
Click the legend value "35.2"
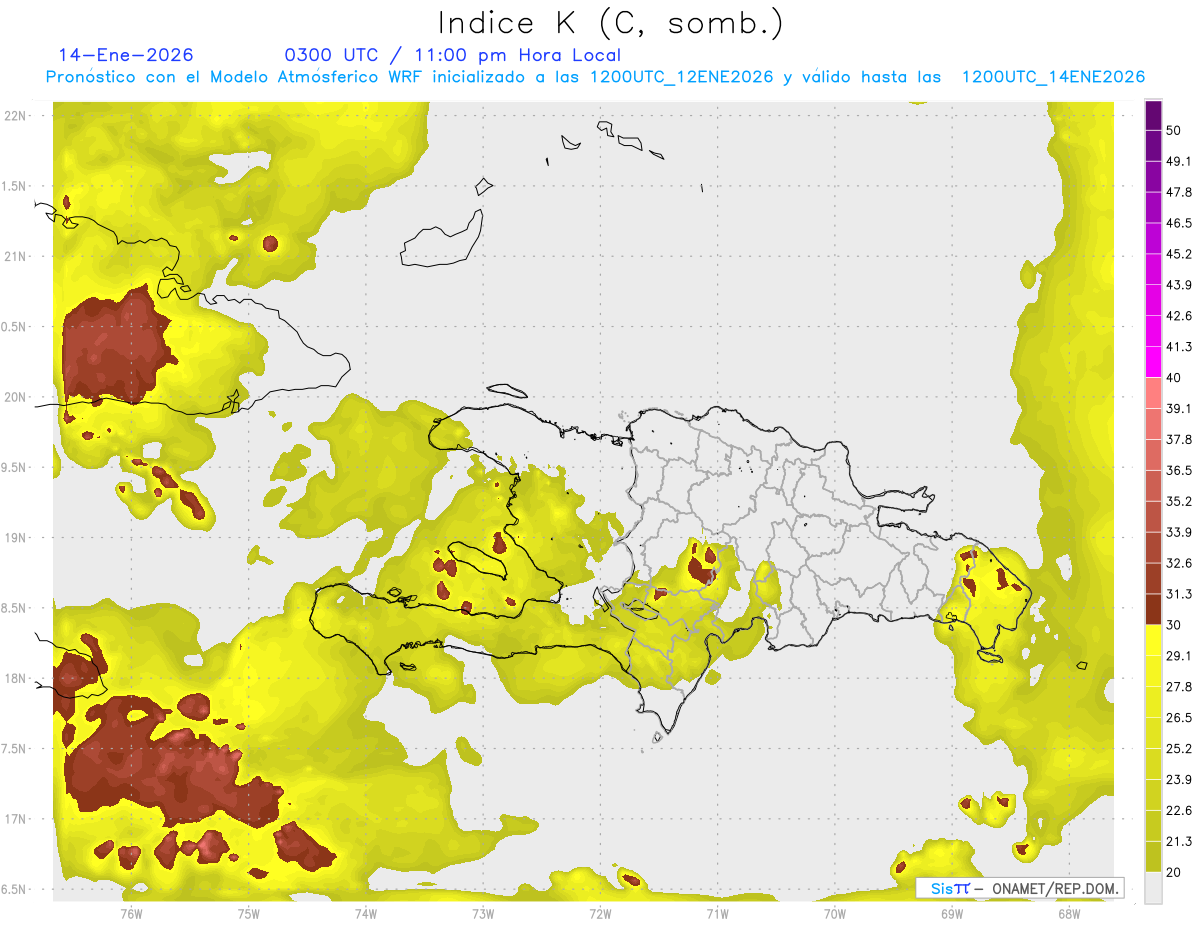click(1179, 502)
